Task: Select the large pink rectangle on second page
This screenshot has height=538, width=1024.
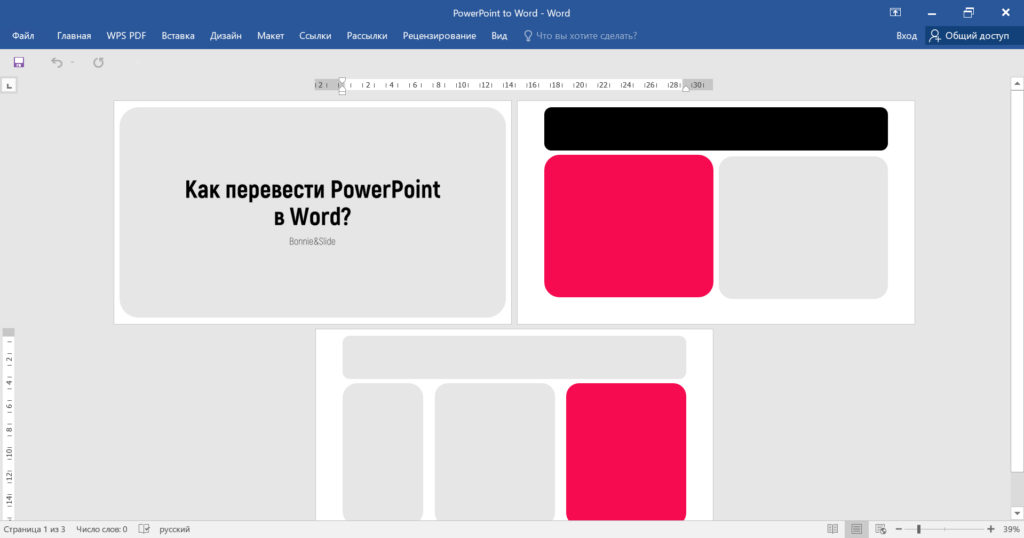Action: pyautogui.click(x=628, y=226)
